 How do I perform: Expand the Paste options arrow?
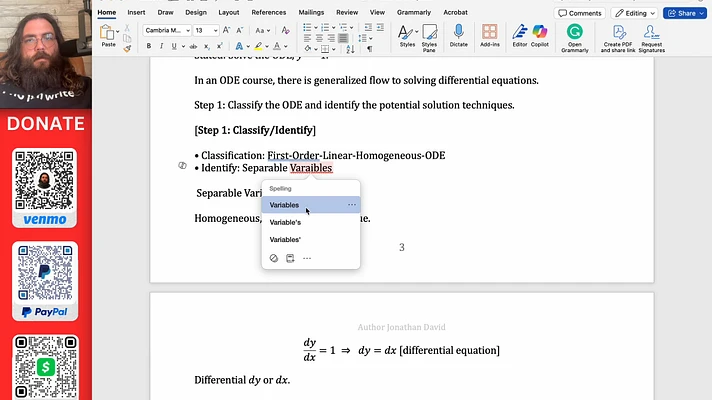point(118,32)
